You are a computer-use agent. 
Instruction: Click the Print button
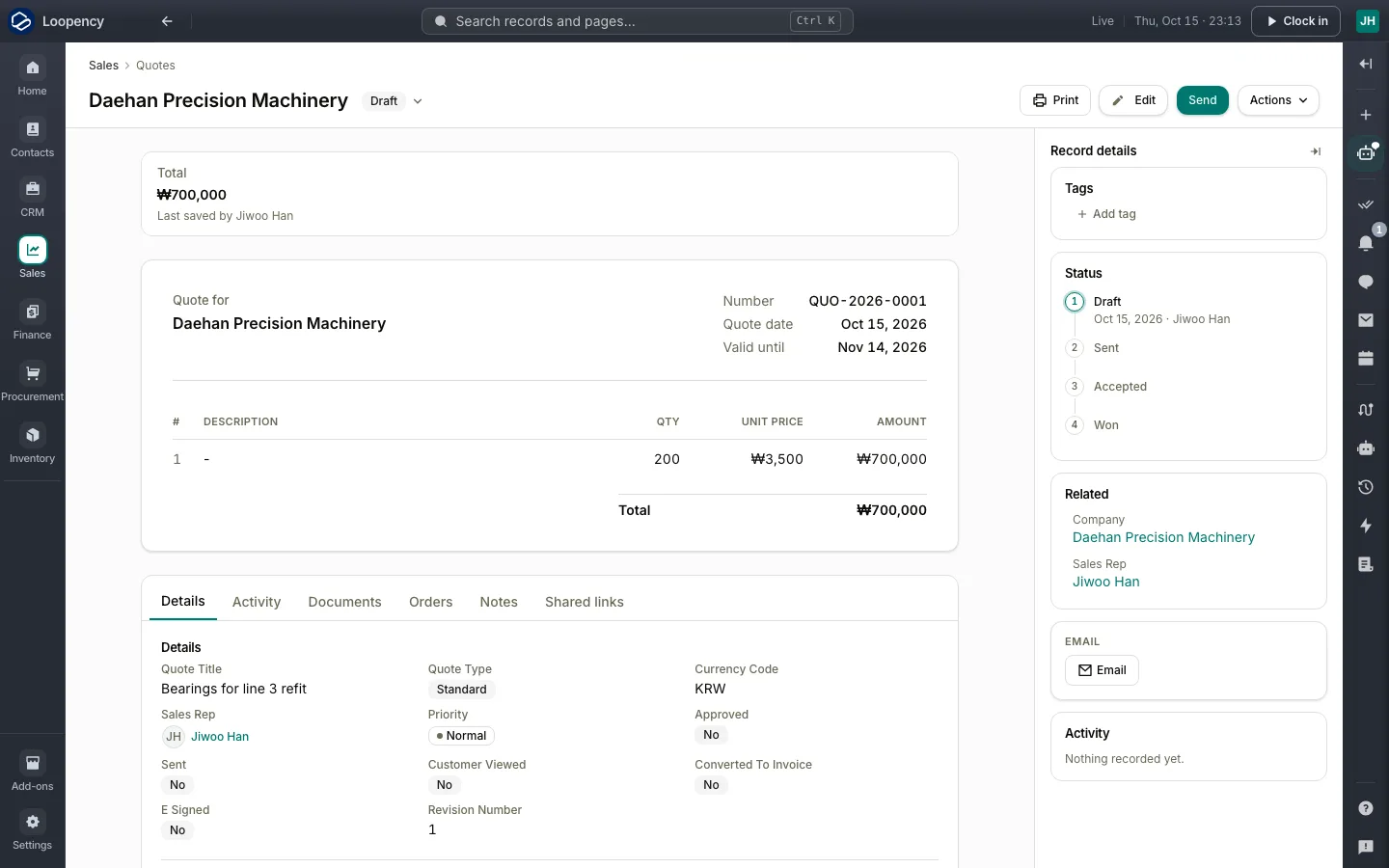point(1055,100)
